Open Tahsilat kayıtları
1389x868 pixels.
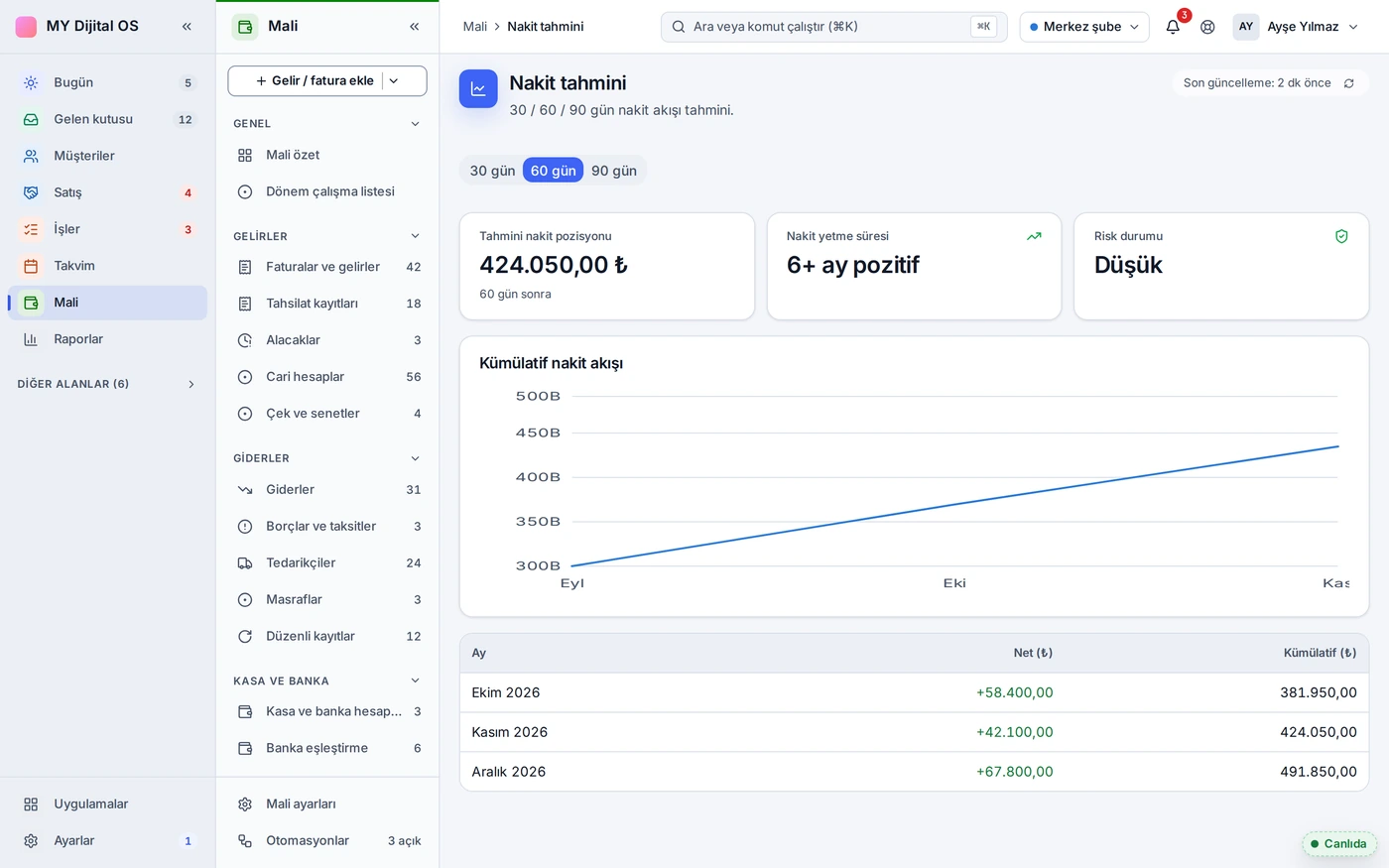click(327, 305)
